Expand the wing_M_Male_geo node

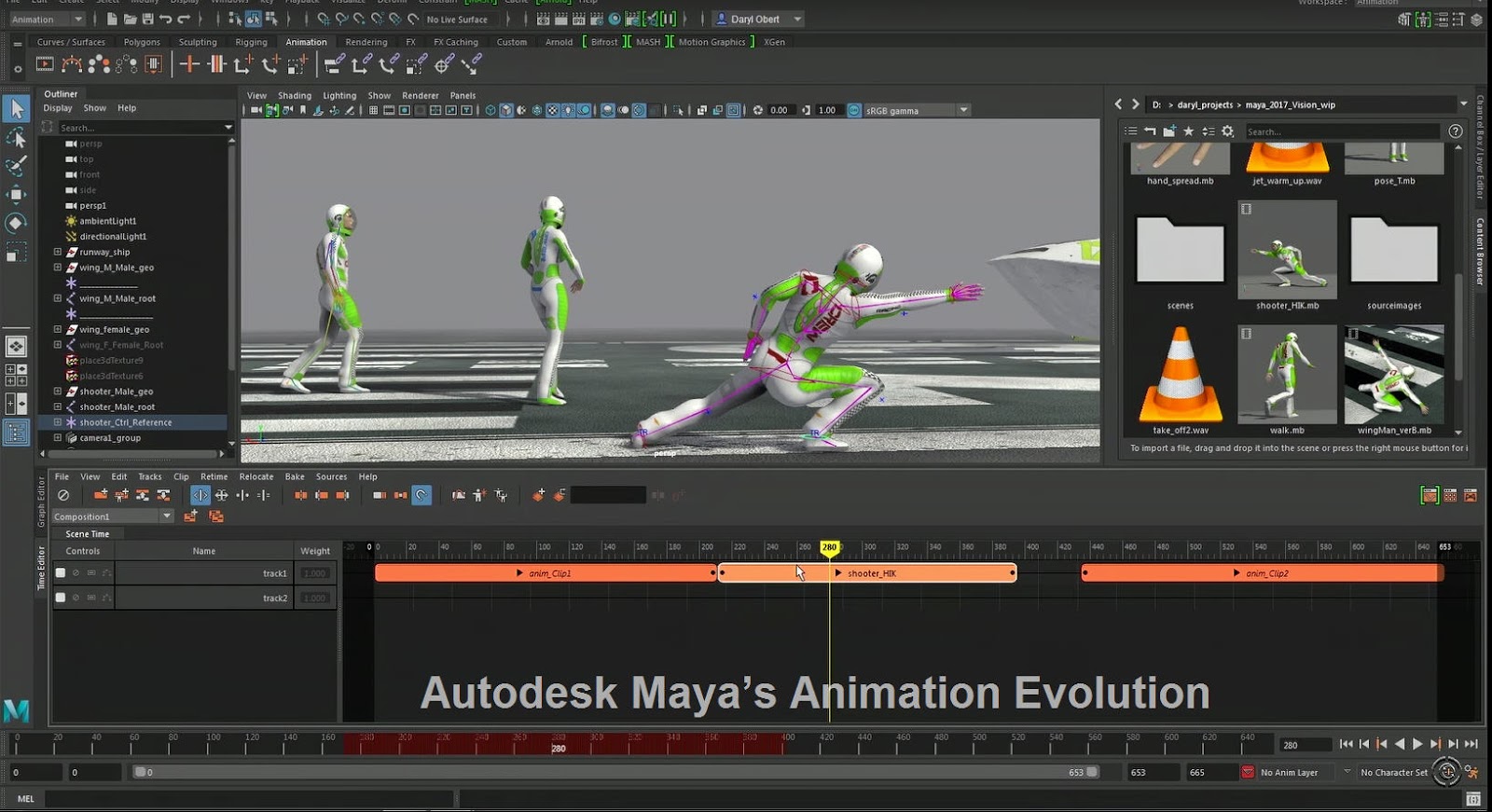click(x=57, y=268)
